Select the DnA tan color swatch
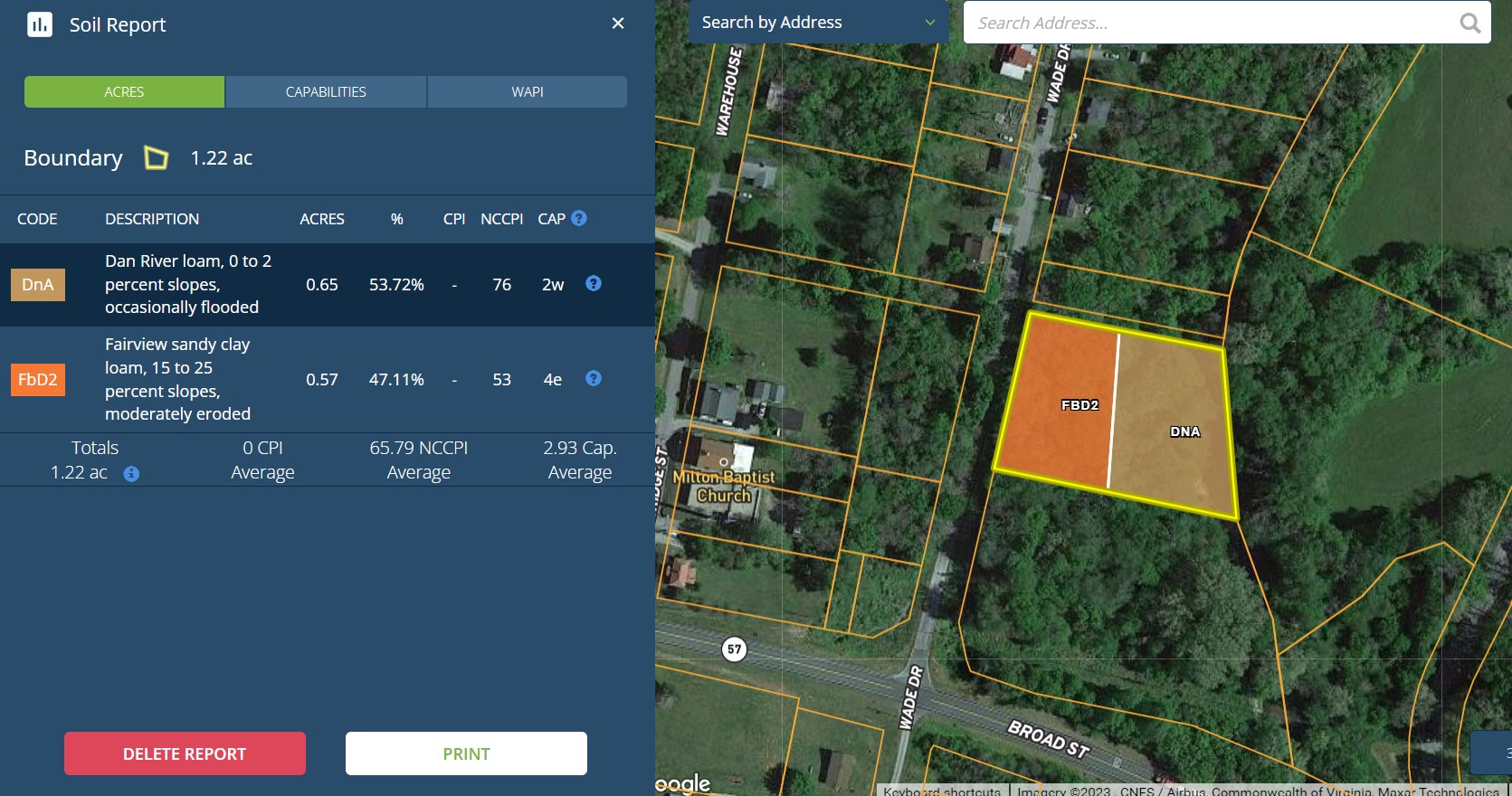 coord(38,285)
